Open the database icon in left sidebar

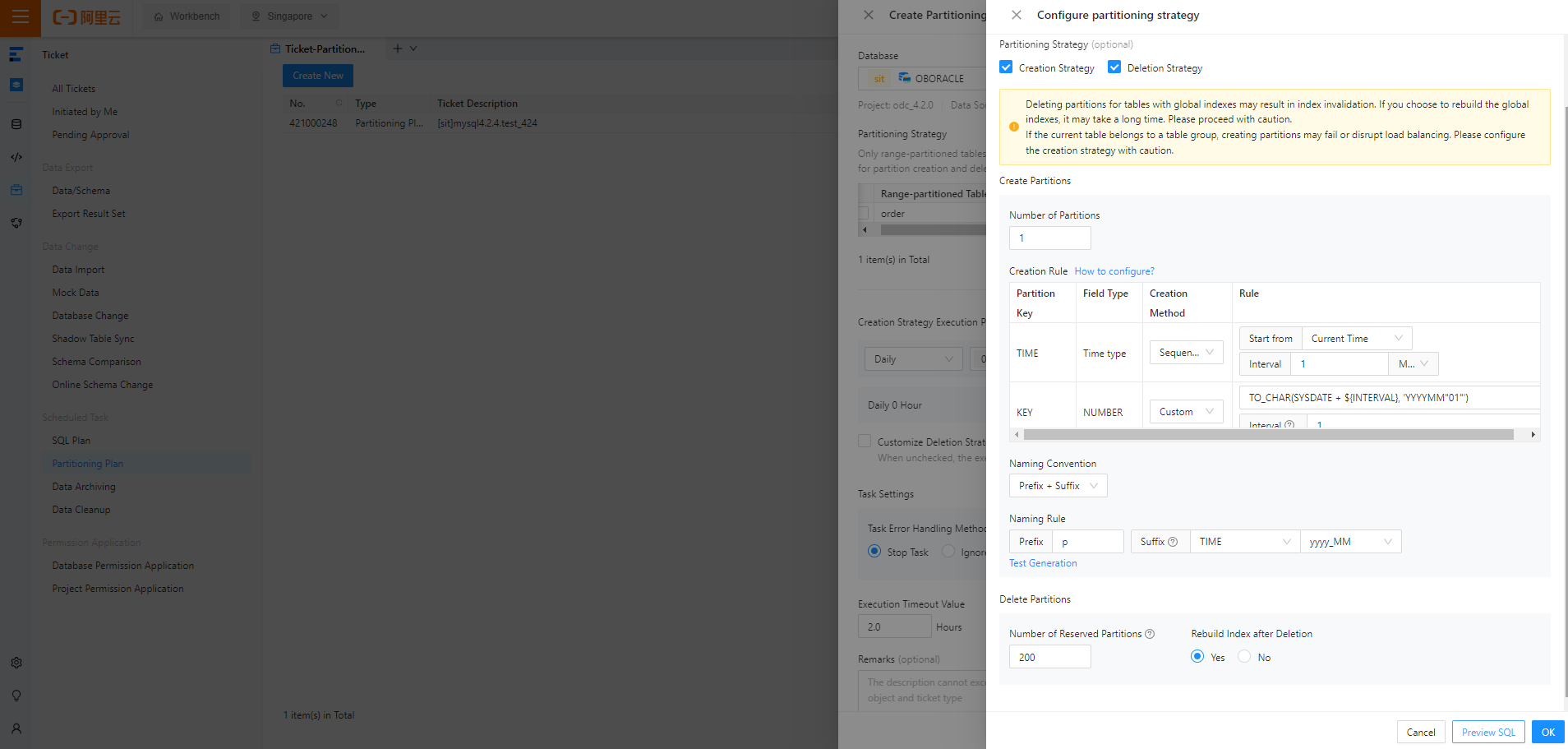point(16,125)
